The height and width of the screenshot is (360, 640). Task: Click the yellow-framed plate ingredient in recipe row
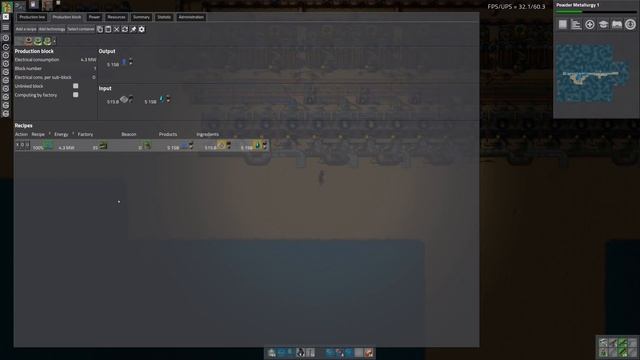(x=221, y=145)
